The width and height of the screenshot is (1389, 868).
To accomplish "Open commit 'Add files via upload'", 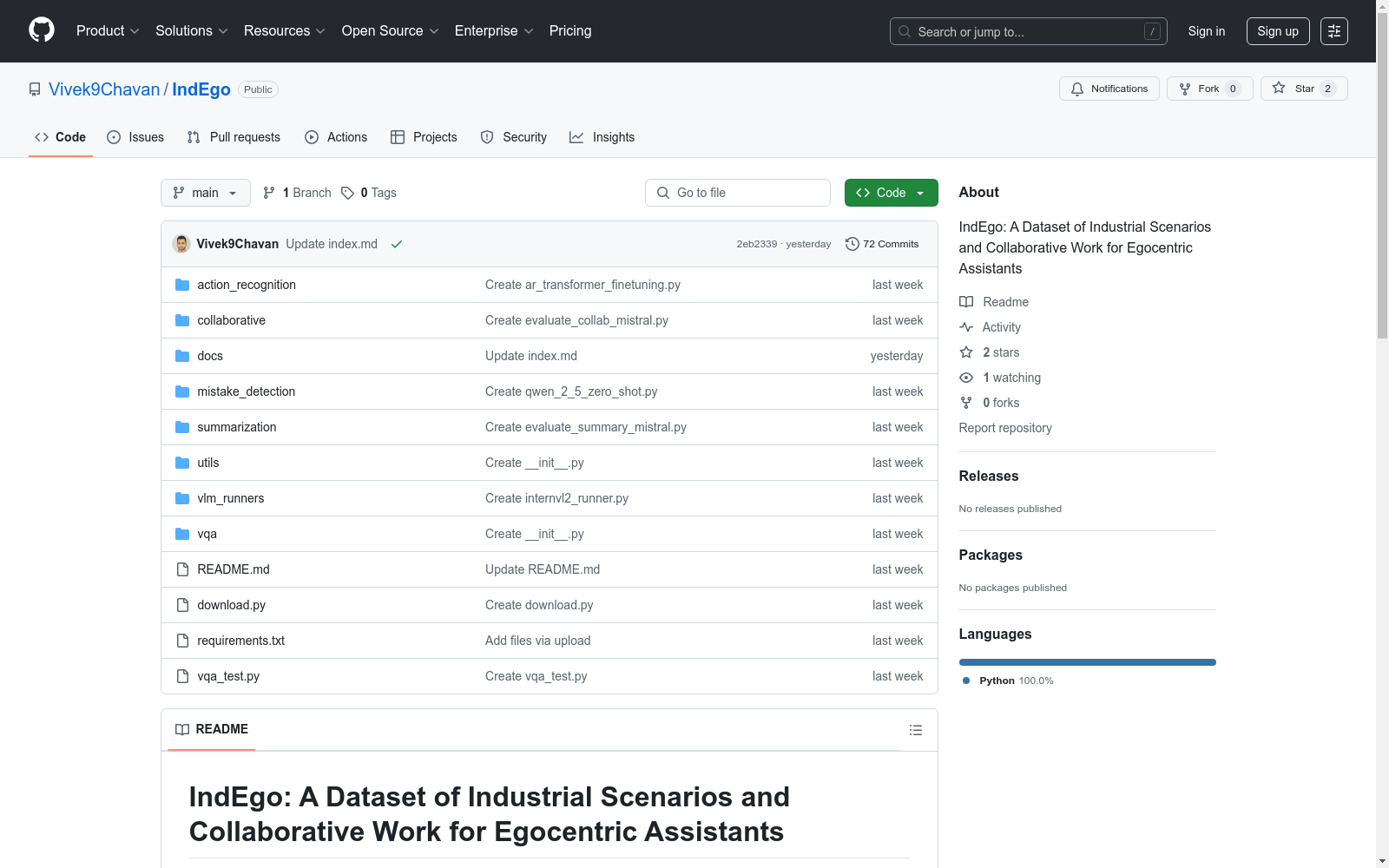I will tap(537, 641).
